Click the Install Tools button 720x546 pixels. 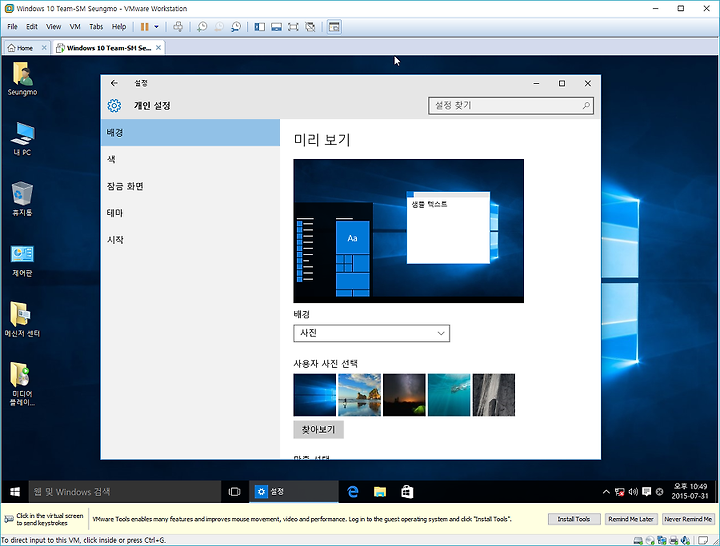tap(574, 519)
